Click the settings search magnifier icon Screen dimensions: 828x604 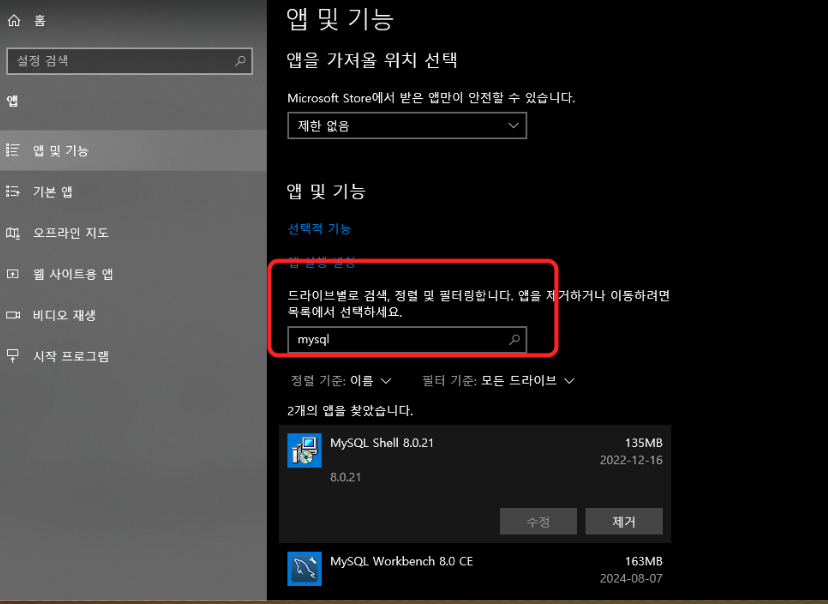(240, 61)
